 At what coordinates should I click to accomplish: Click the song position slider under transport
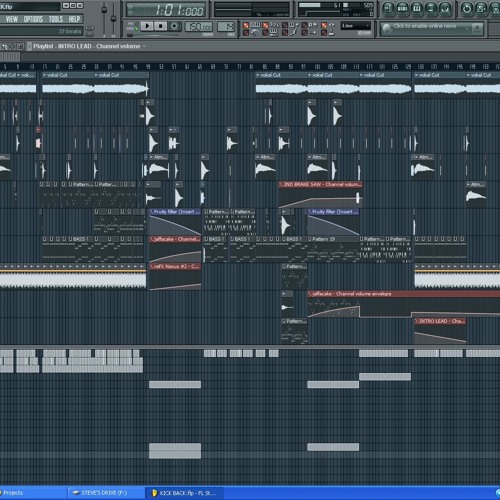[130, 35]
